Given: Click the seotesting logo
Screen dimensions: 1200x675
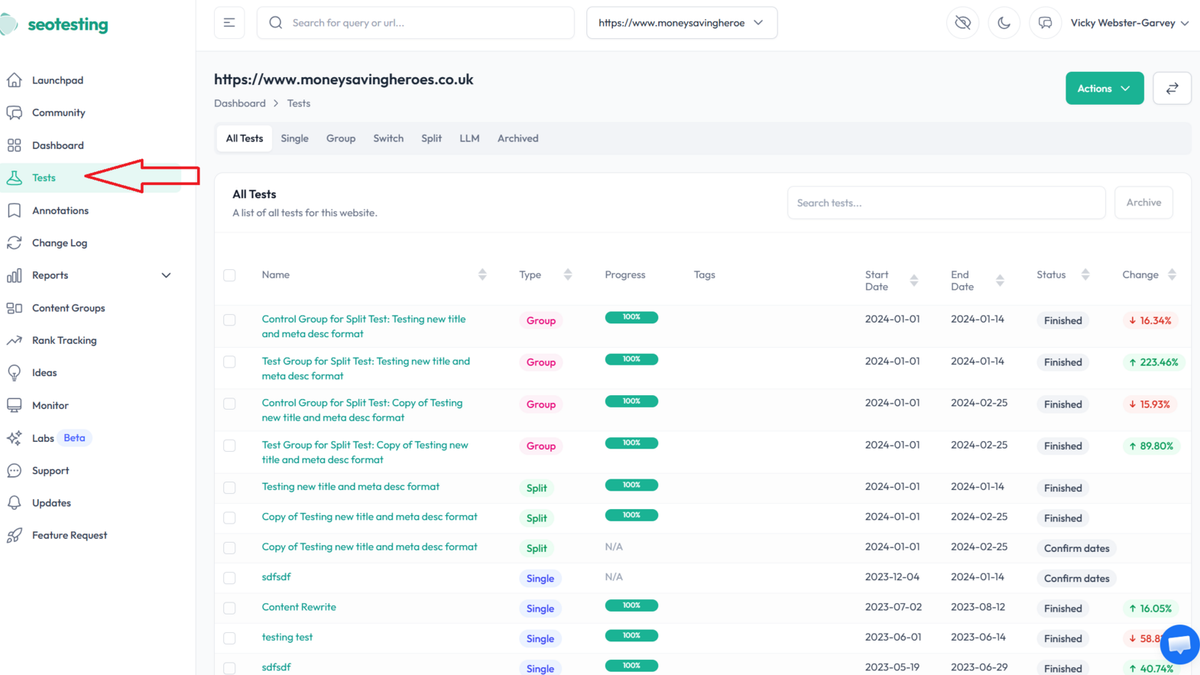Looking at the screenshot, I should (55, 25).
